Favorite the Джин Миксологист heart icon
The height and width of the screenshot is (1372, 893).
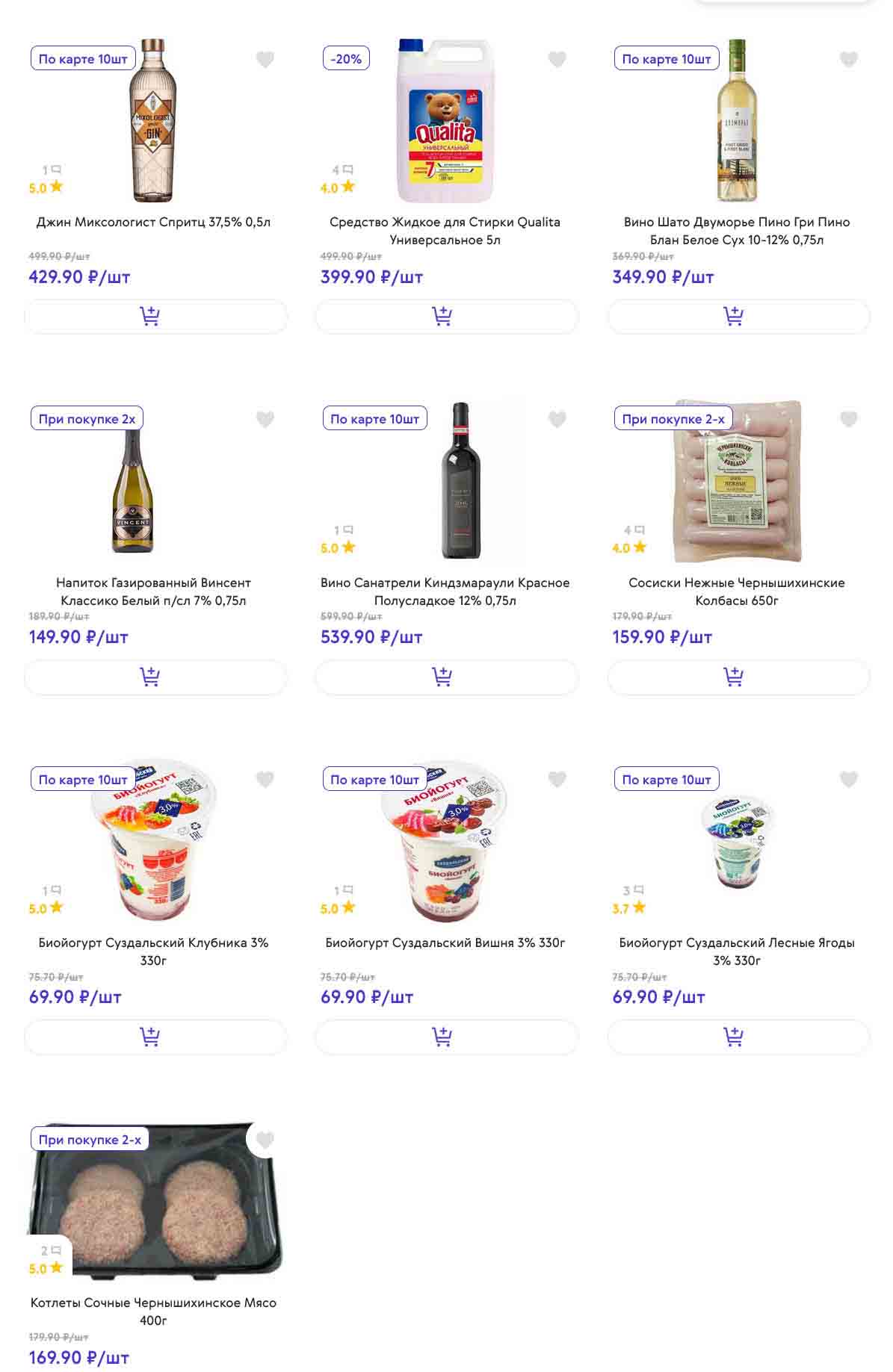click(265, 59)
